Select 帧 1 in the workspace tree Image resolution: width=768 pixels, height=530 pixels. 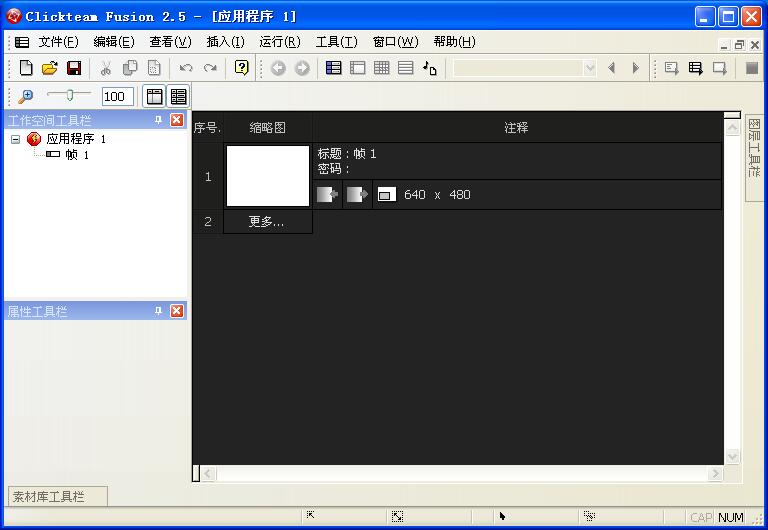(x=77, y=155)
